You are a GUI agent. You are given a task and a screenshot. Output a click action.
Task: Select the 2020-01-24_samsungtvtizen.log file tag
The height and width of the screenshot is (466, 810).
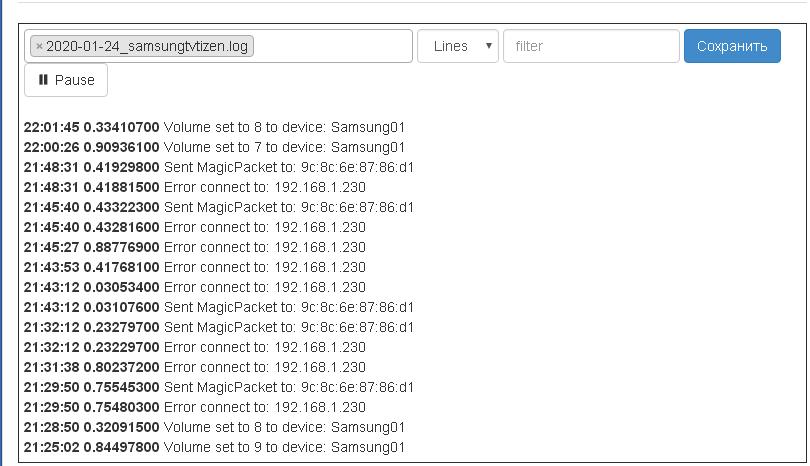pyautogui.click(x=148, y=46)
